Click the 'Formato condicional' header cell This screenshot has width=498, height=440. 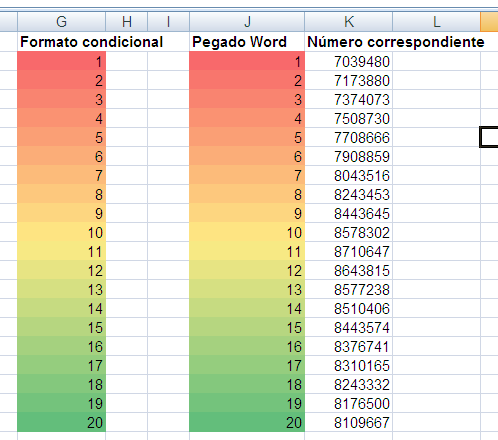point(61,42)
